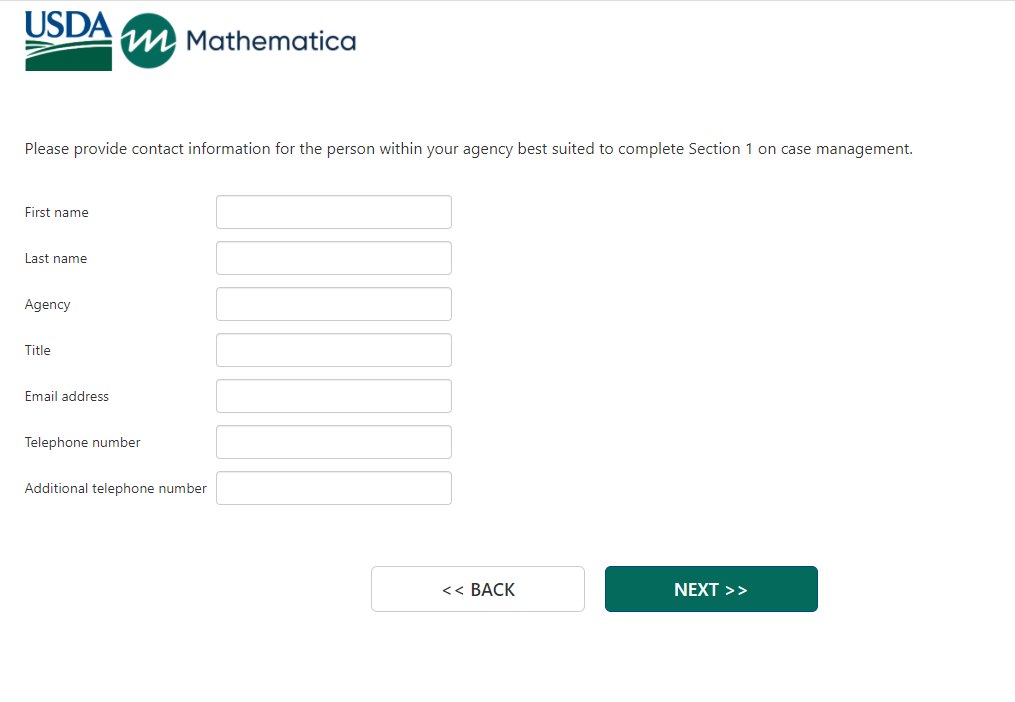The image size is (1015, 702).
Task: Focus the Email address field
Action: [333, 396]
